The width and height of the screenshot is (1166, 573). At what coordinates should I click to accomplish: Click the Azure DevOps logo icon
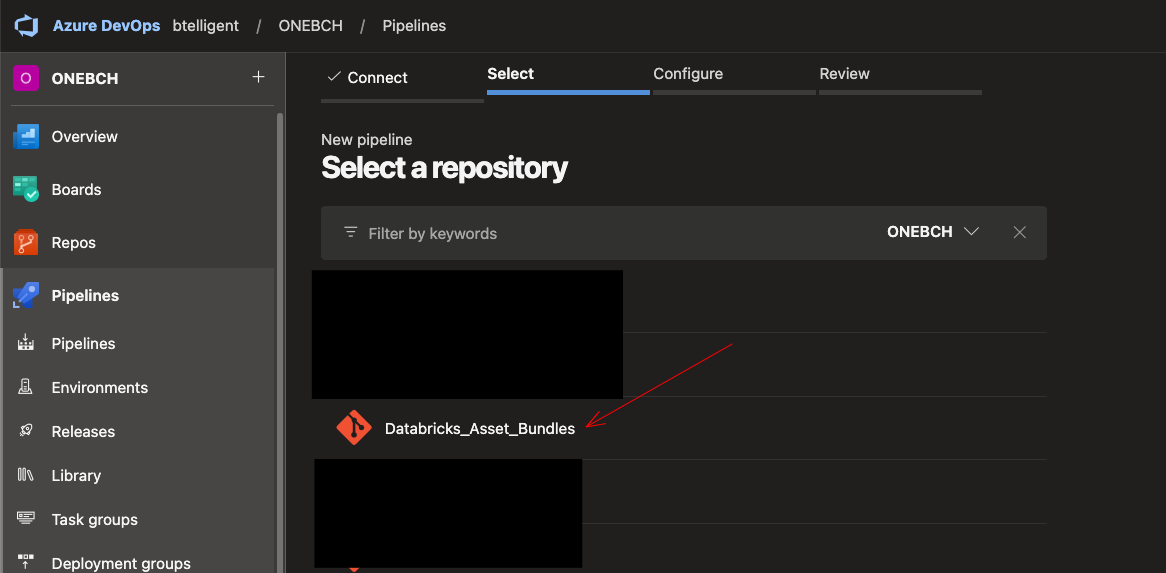tap(25, 26)
